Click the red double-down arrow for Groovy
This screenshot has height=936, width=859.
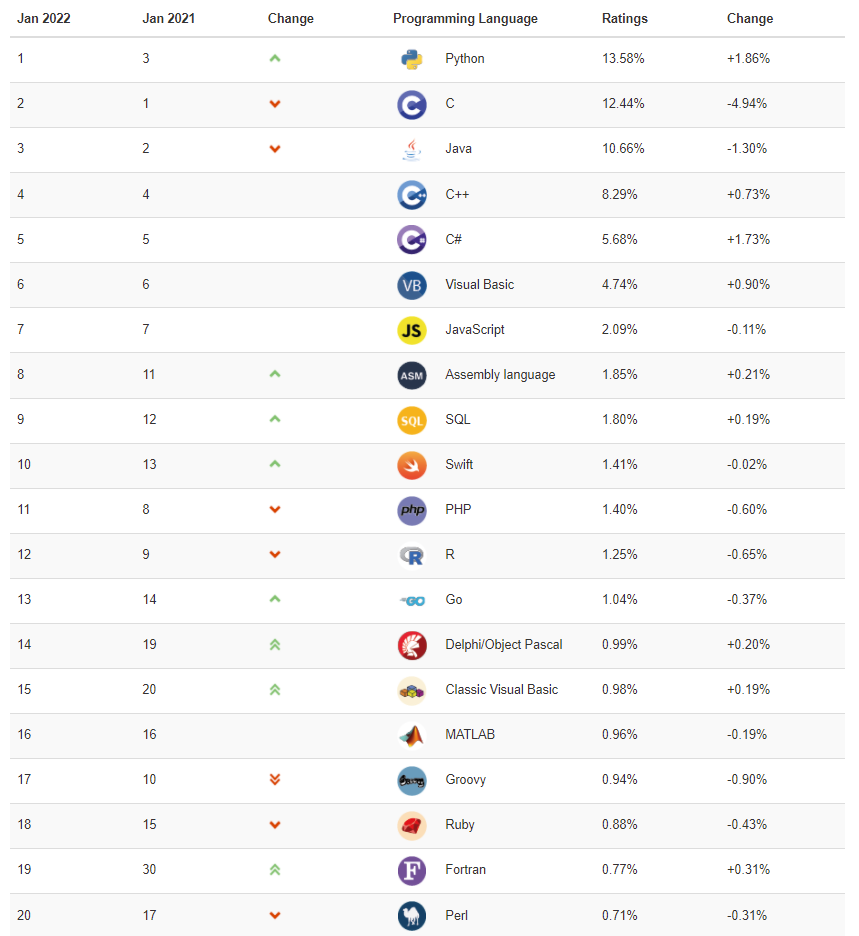pyautogui.click(x=275, y=780)
